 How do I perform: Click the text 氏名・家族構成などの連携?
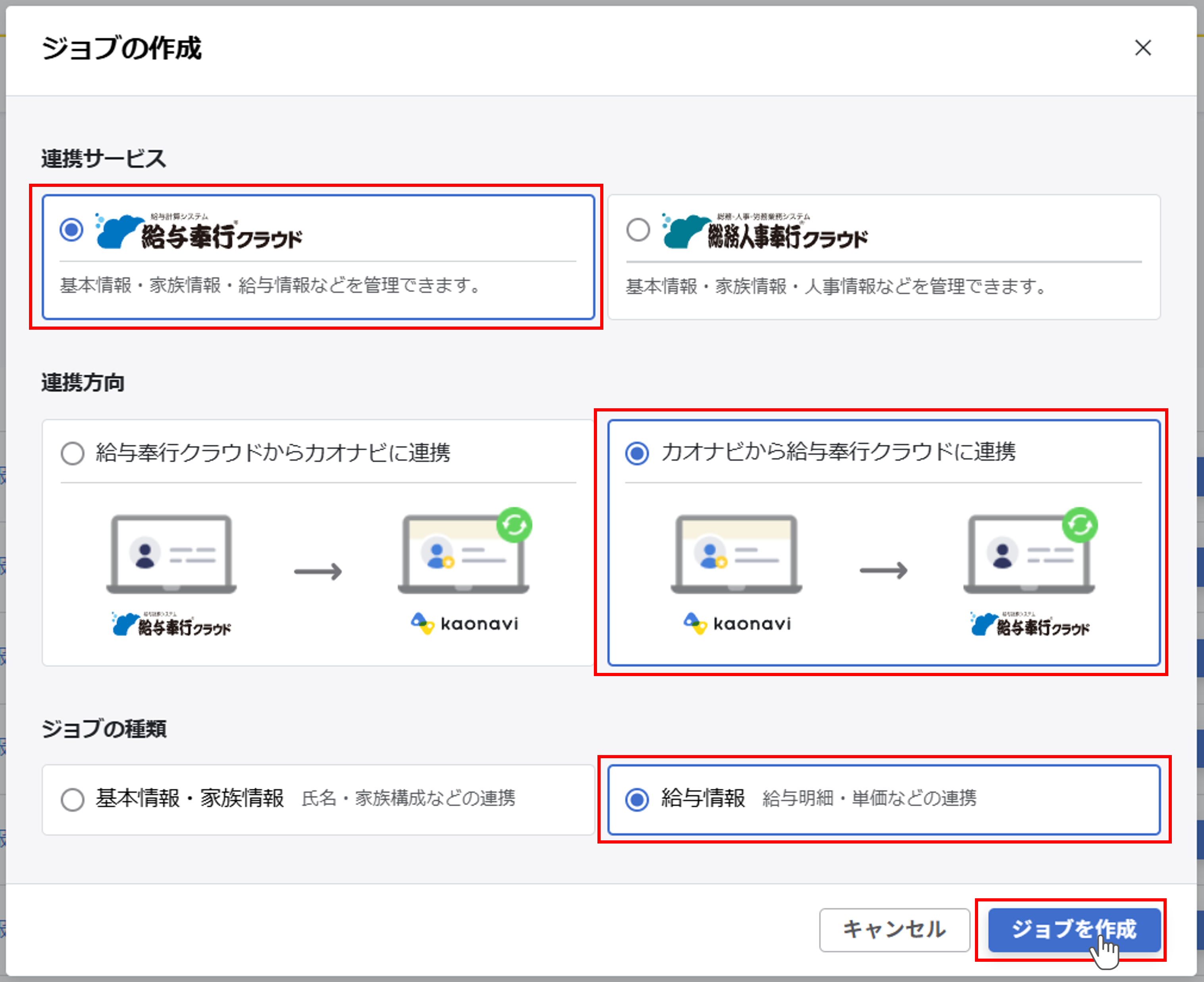(x=408, y=798)
